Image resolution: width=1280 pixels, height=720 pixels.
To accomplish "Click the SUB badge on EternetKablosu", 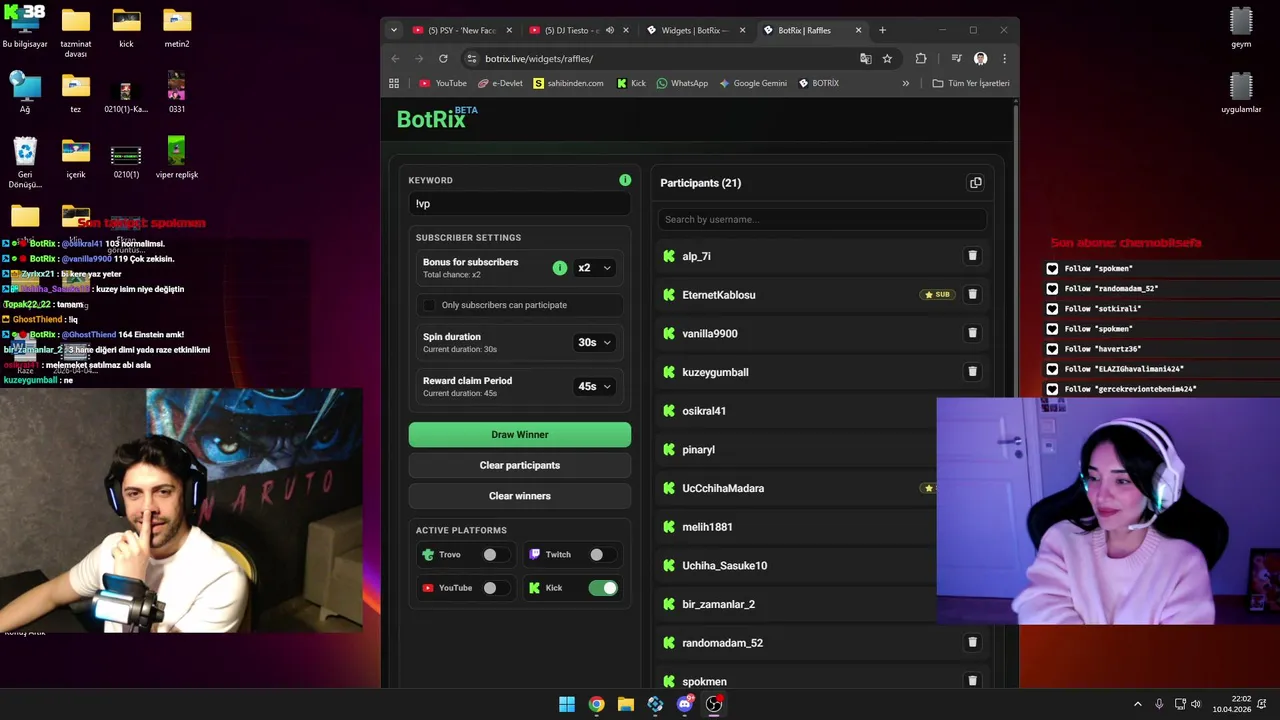I will 937,295.
